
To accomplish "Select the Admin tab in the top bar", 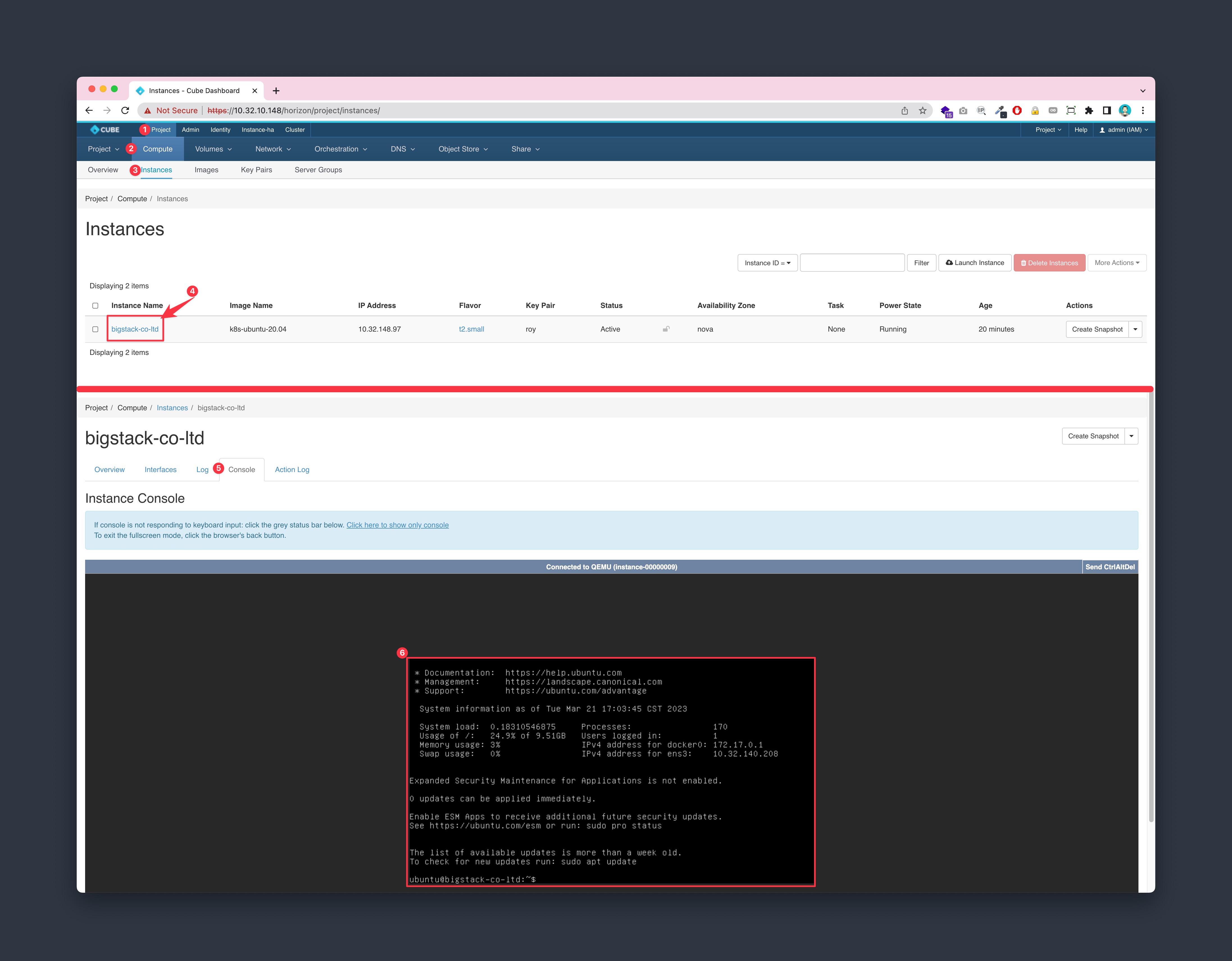I will 191,130.
